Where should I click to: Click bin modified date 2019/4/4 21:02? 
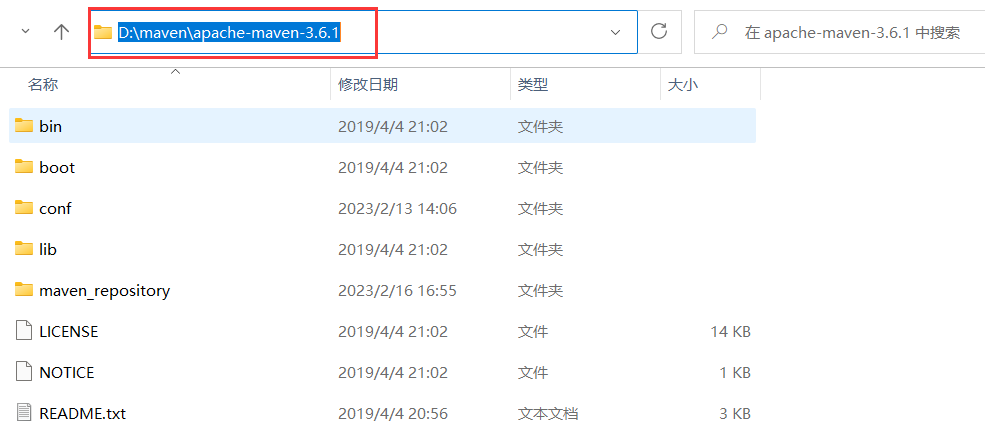pos(393,126)
